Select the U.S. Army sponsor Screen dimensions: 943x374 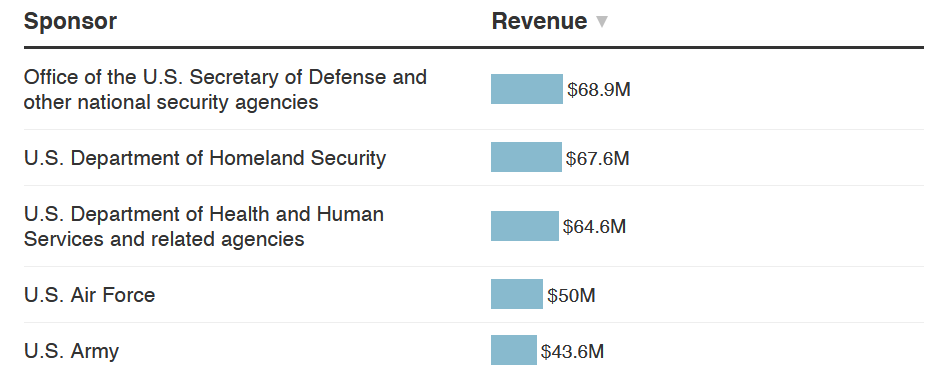click(72, 351)
